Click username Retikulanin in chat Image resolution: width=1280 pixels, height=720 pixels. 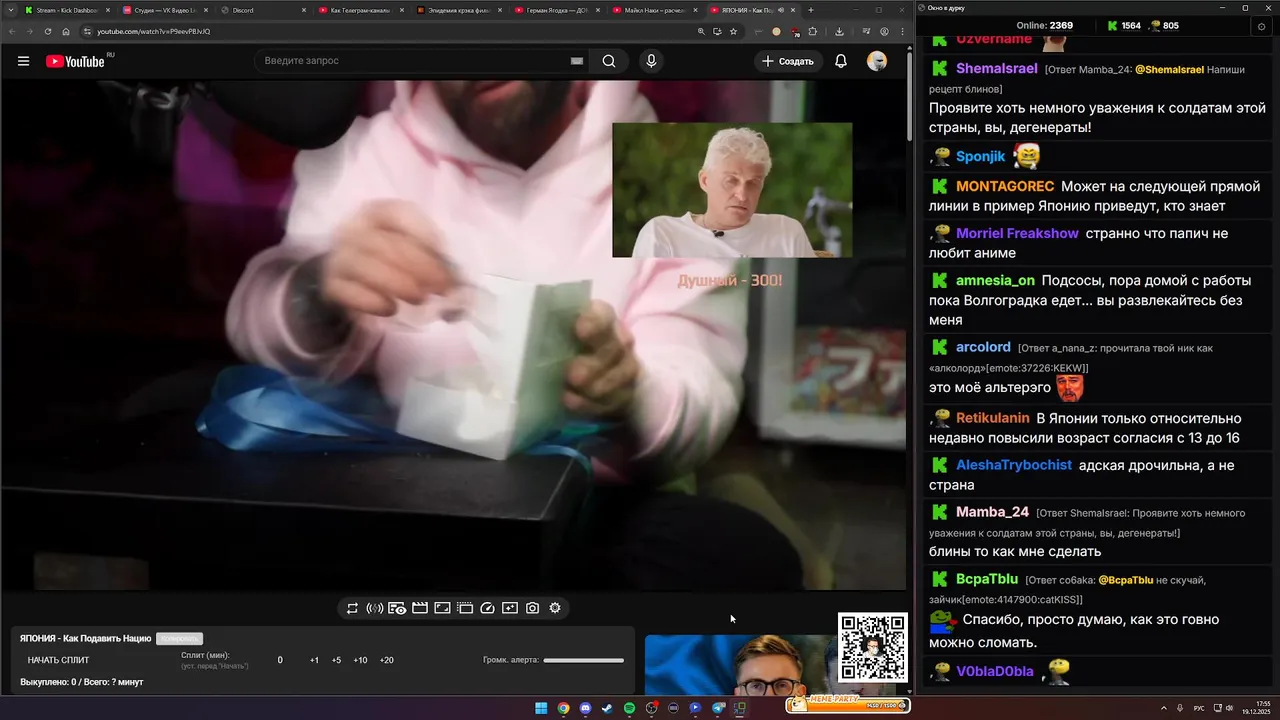pyautogui.click(x=993, y=418)
